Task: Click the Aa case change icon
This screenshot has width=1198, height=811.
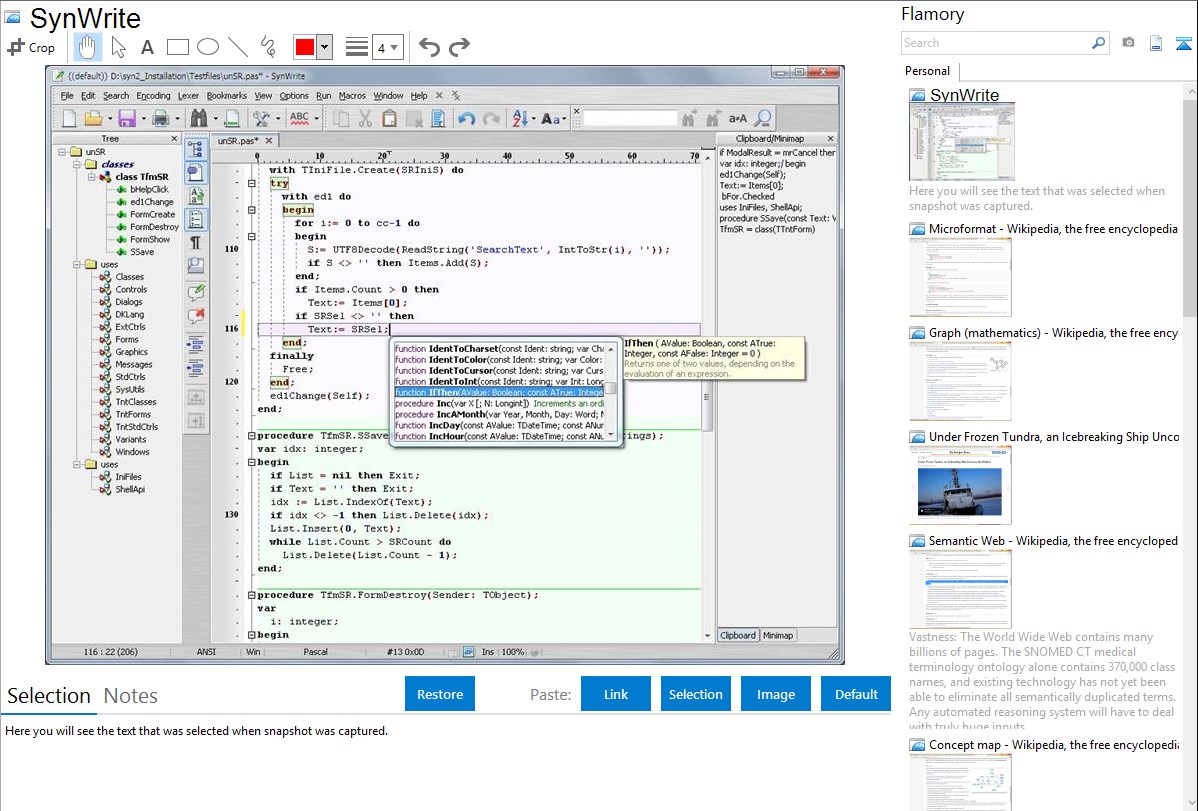Action: tap(551, 118)
